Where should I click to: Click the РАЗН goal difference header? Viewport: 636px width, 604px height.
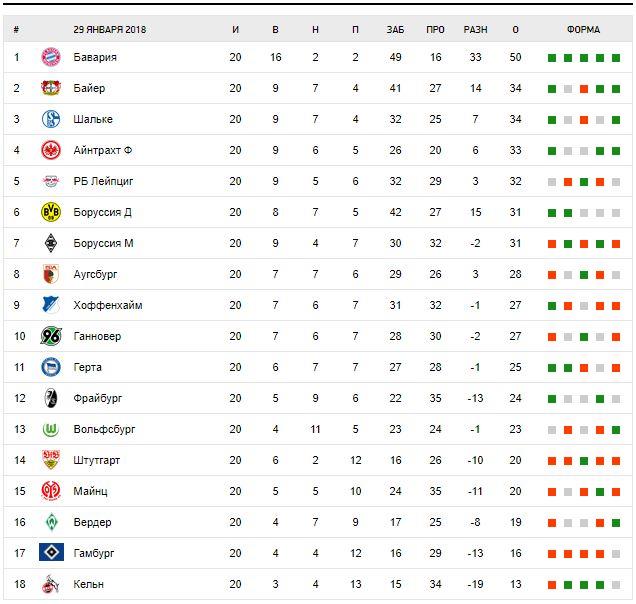click(x=475, y=30)
